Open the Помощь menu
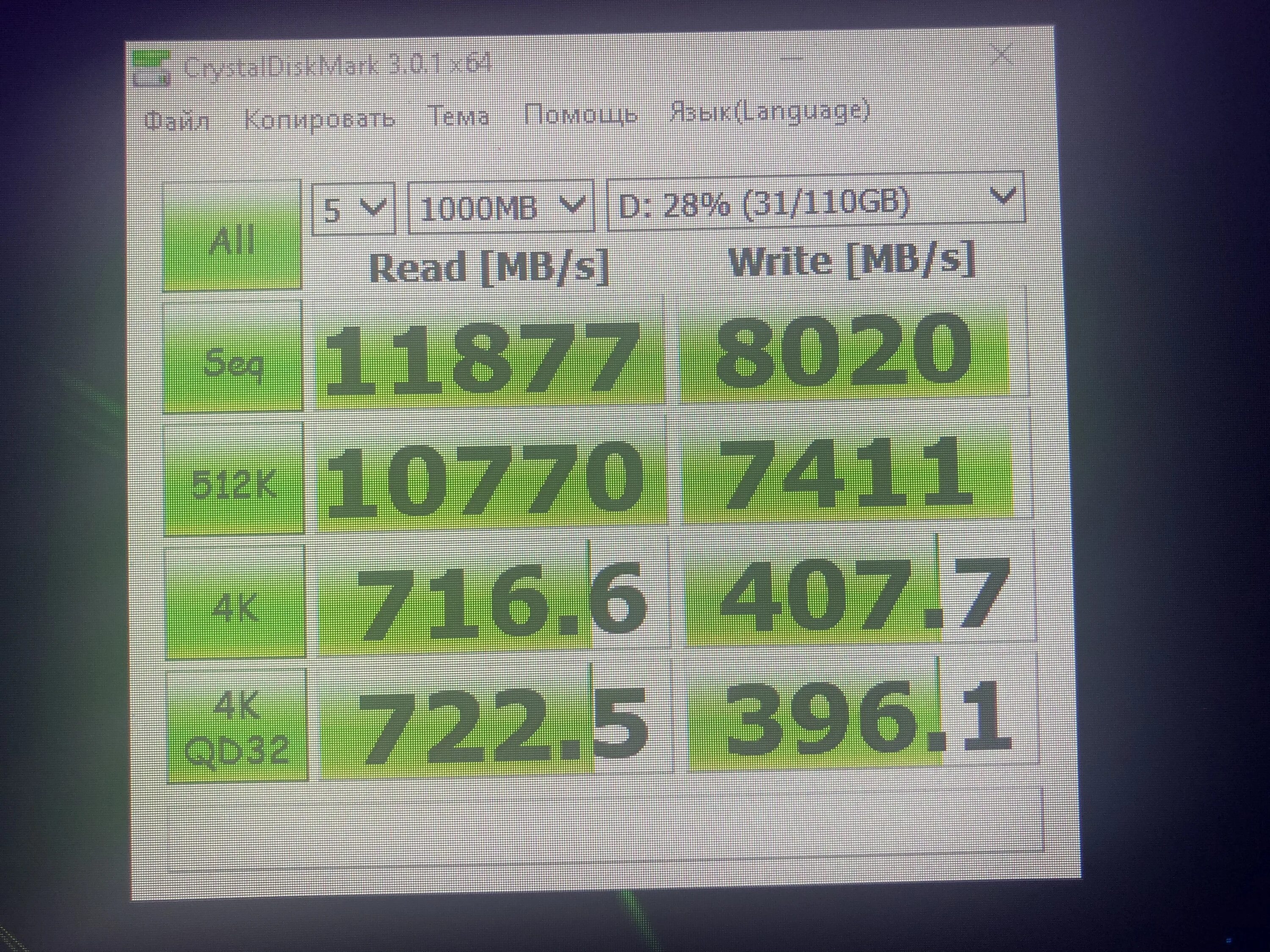Viewport: 1270px width, 952px height. click(580, 114)
